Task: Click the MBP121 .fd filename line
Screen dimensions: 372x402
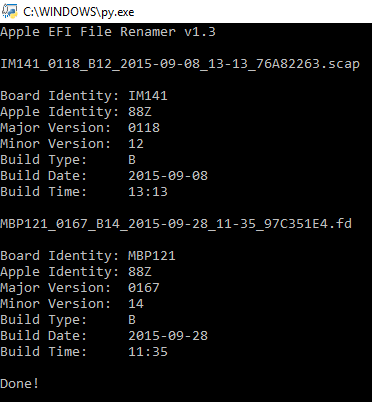Action: click(176, 223)
